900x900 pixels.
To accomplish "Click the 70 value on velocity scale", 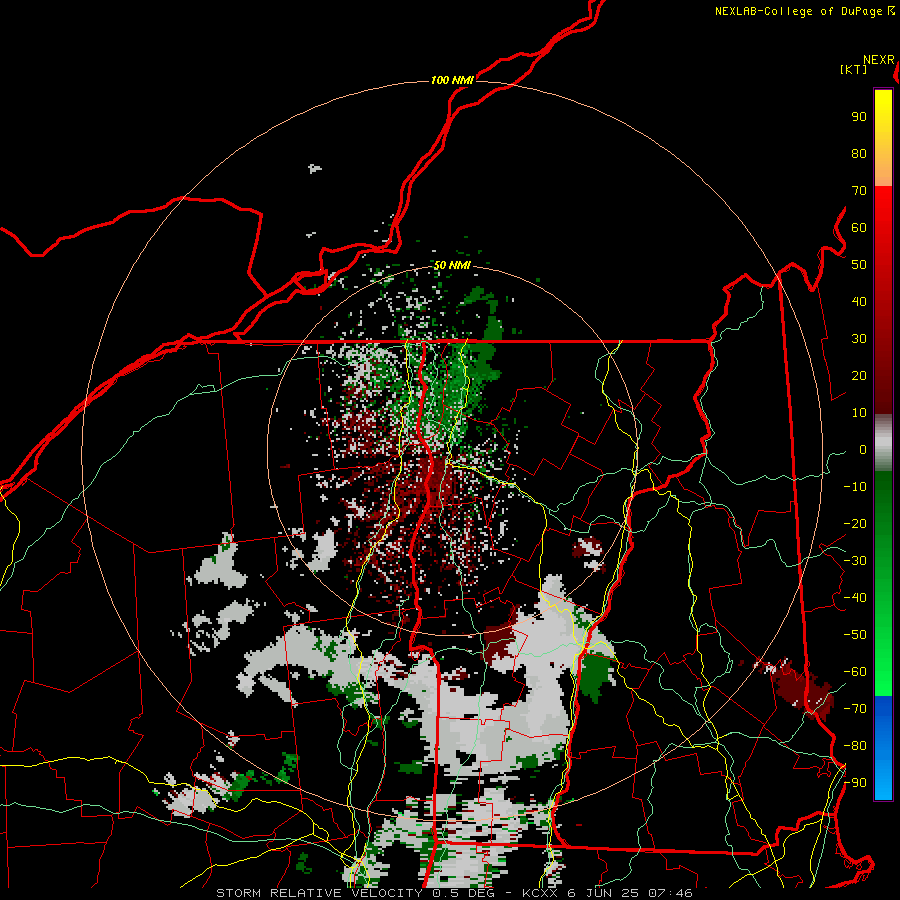I will (859, 191).
